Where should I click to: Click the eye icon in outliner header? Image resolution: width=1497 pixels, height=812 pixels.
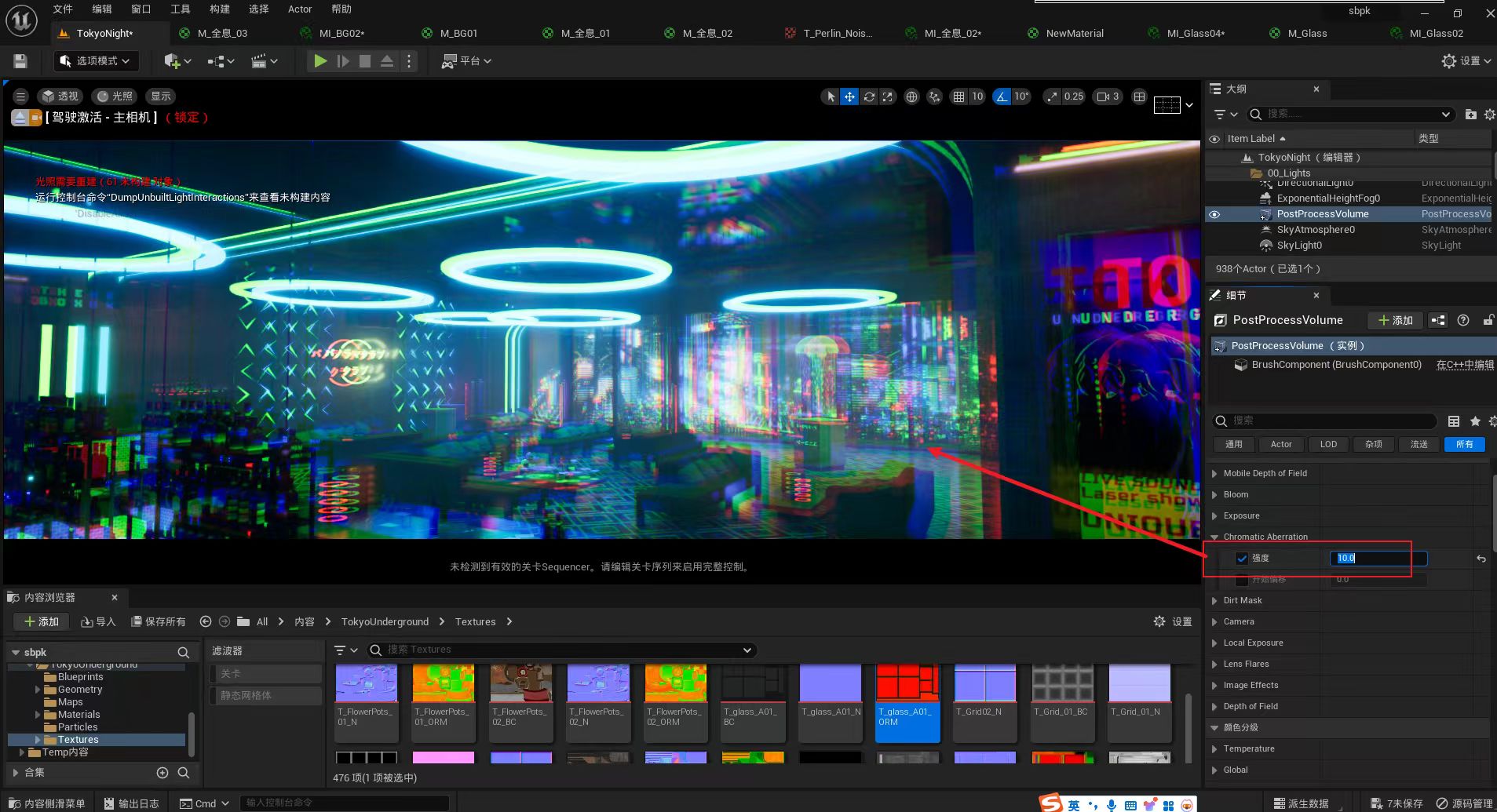pos(1214,139)
